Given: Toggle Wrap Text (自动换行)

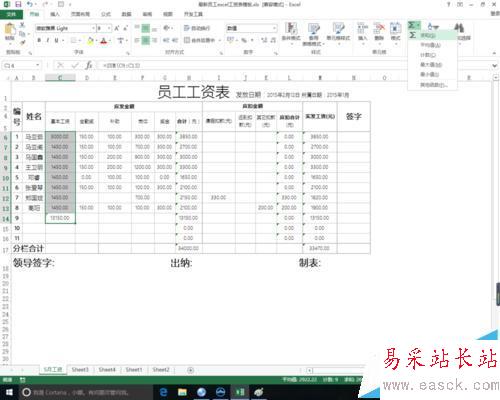Looking at the screenshot, I should [x=197, y=28].
